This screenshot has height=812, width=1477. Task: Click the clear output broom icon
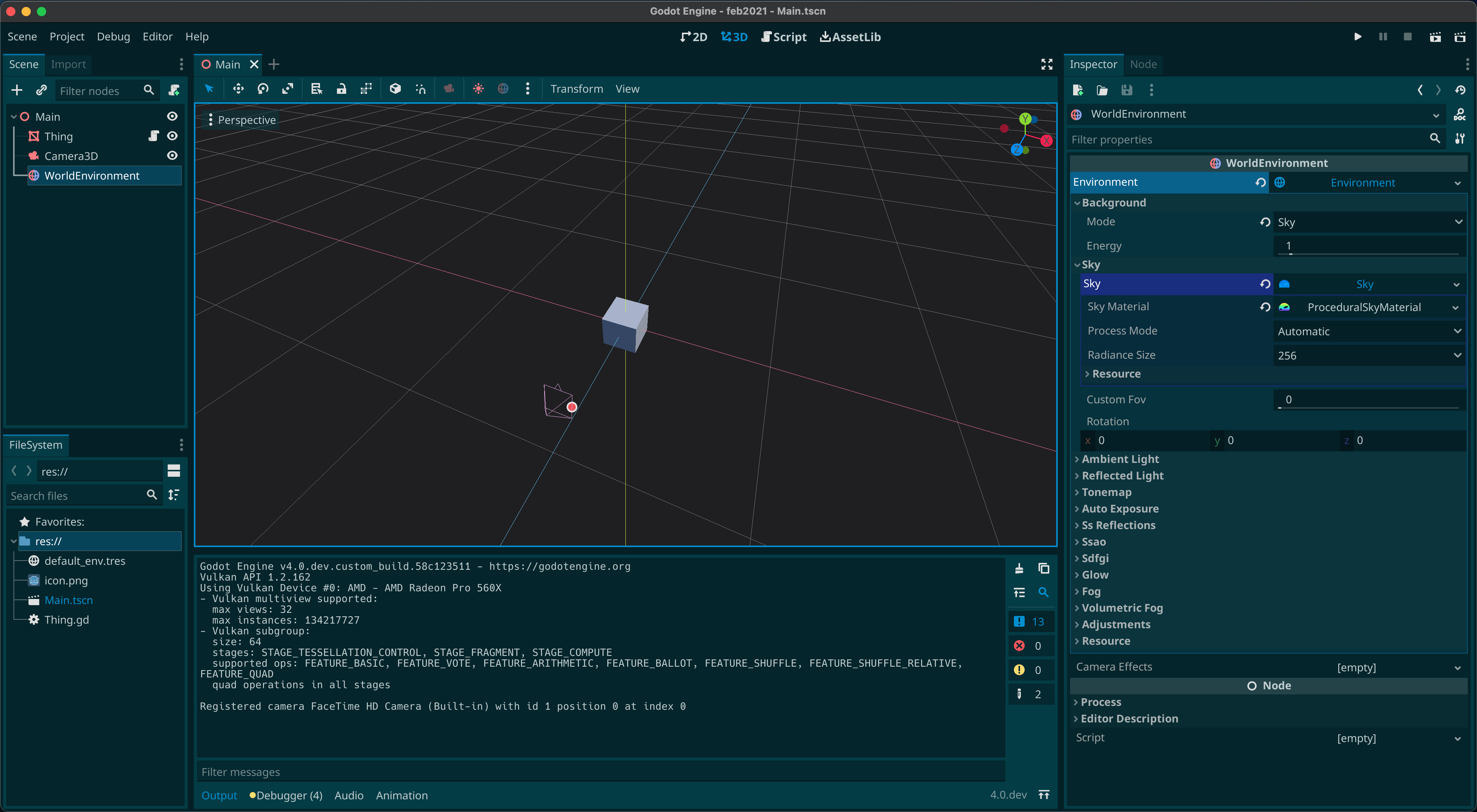coord(1019,569)
